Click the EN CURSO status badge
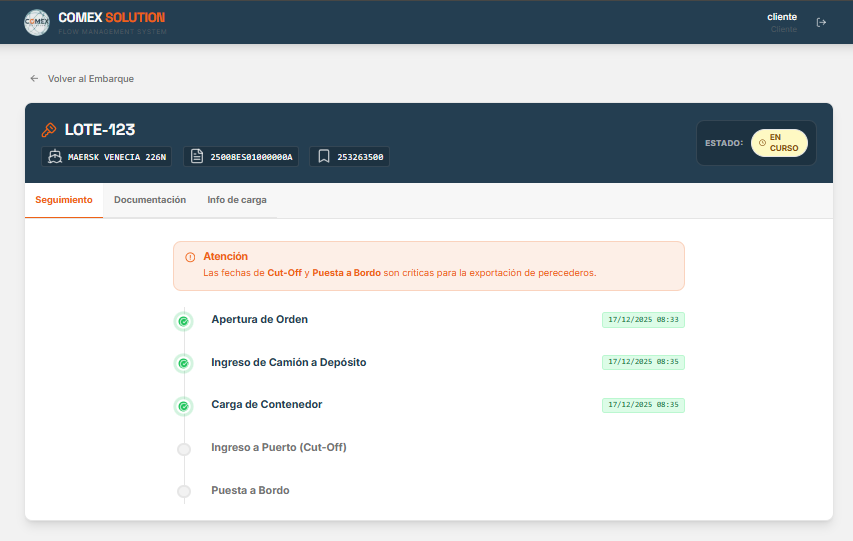853x541 pixels. point(779,143)
